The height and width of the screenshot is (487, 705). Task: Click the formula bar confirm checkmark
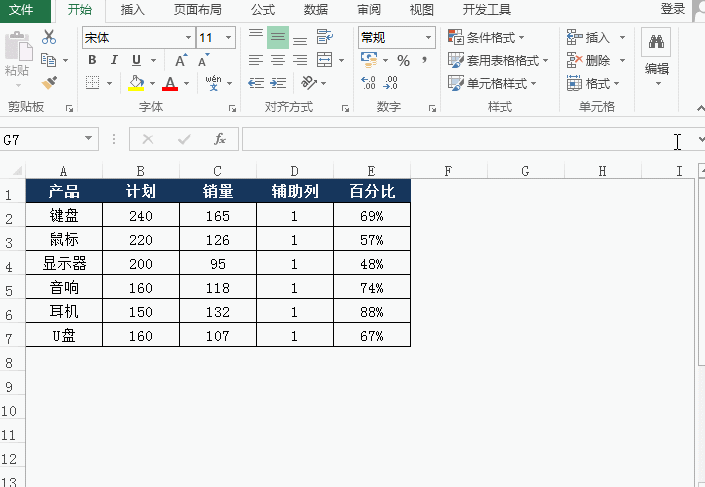point(184,139)
